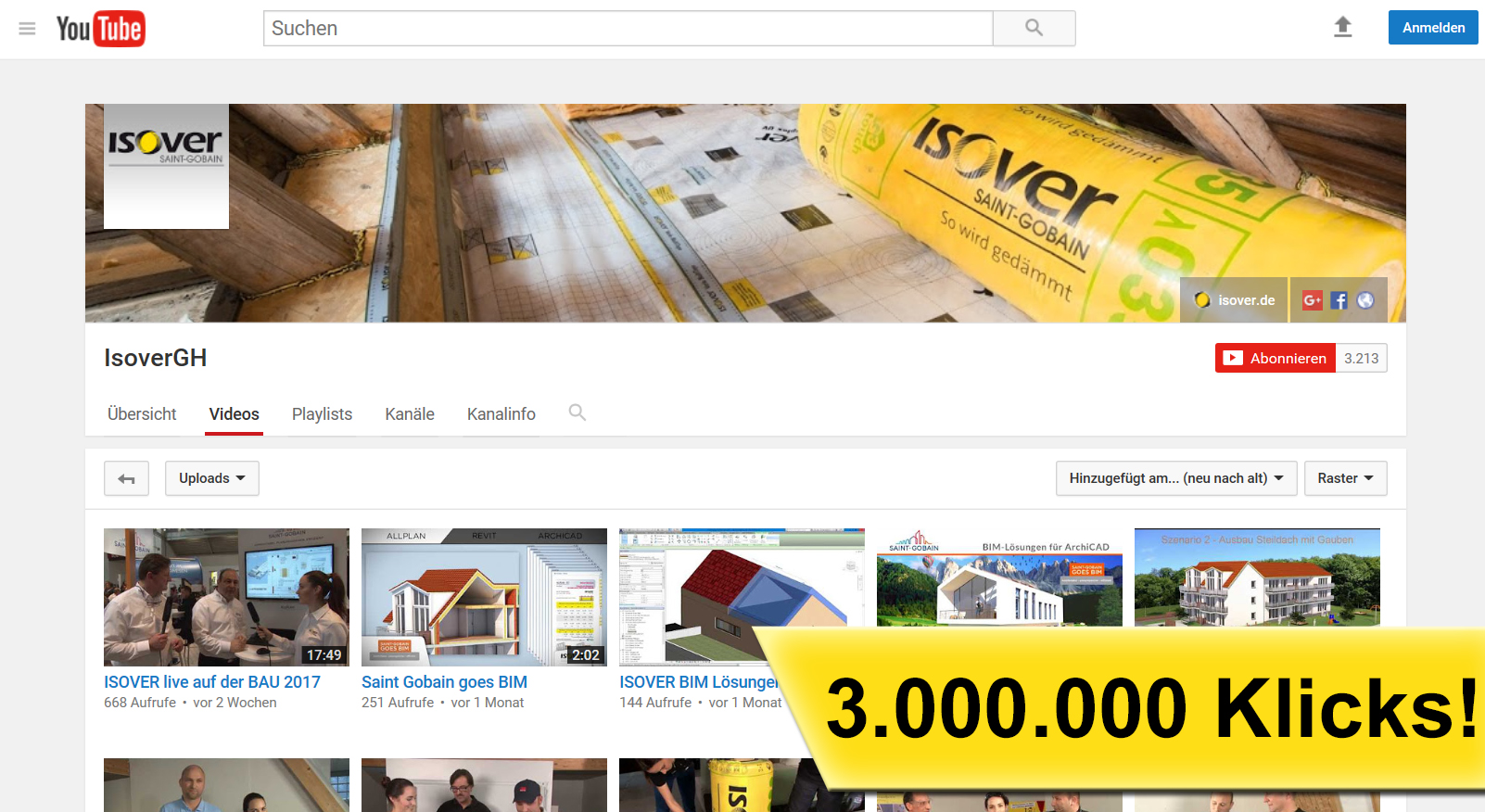Go to the Übersicht tab
Screen dimensions: 1485x812
(x=142, y=414)
